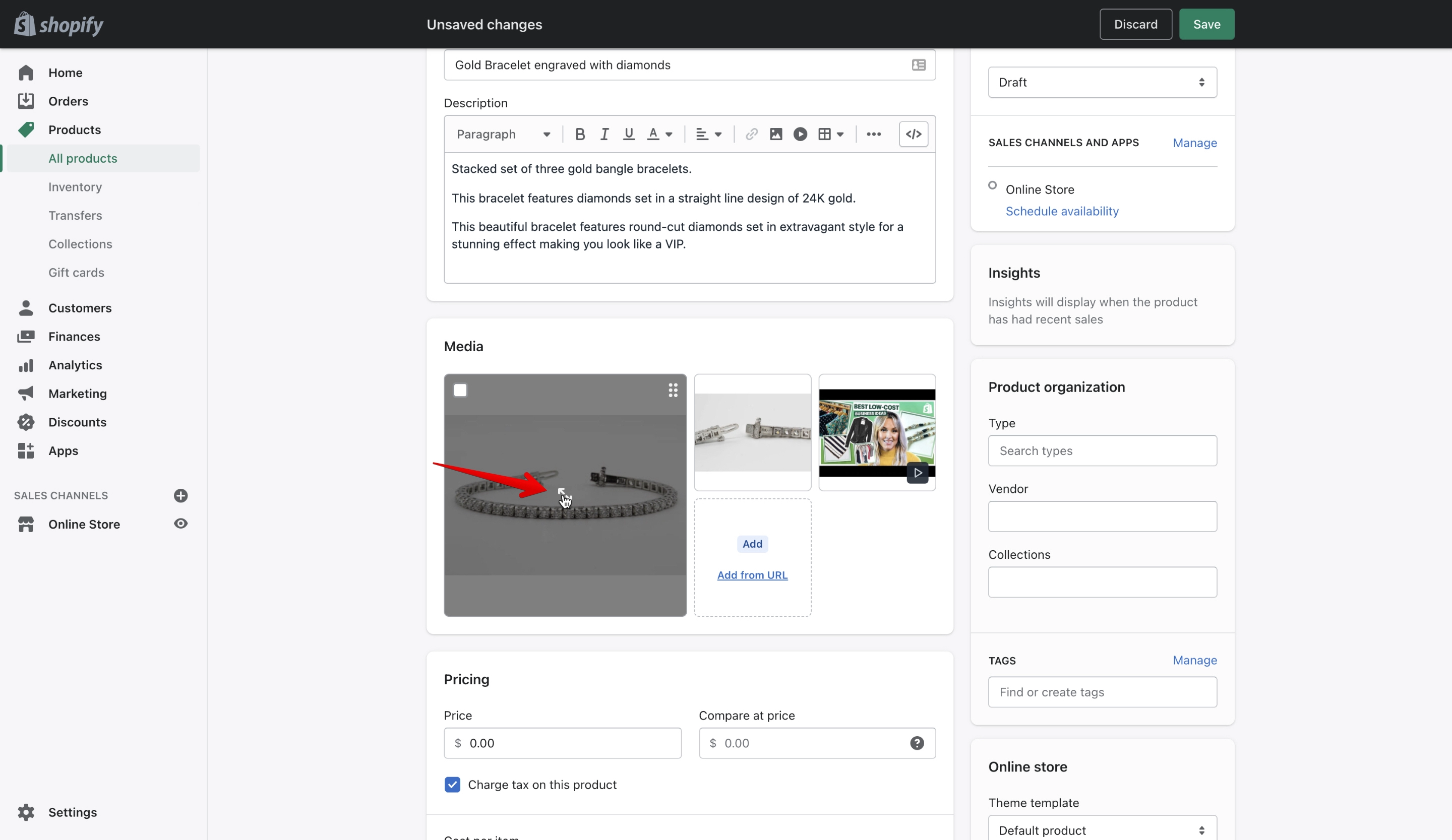
Task: Open the Draft status dropdown
Action: click(1102, 82)
